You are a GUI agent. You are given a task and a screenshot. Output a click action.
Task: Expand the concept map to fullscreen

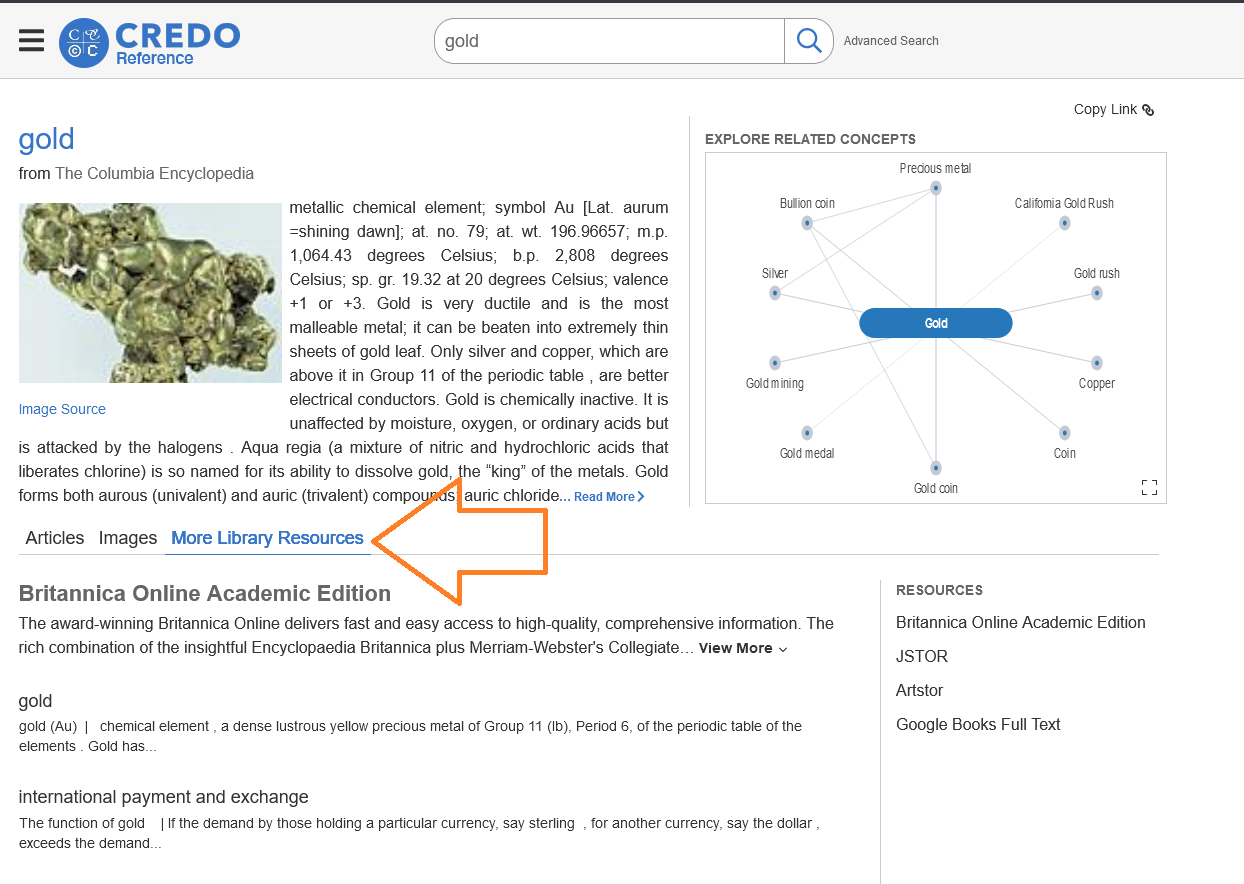click(x=1149, y=487)
